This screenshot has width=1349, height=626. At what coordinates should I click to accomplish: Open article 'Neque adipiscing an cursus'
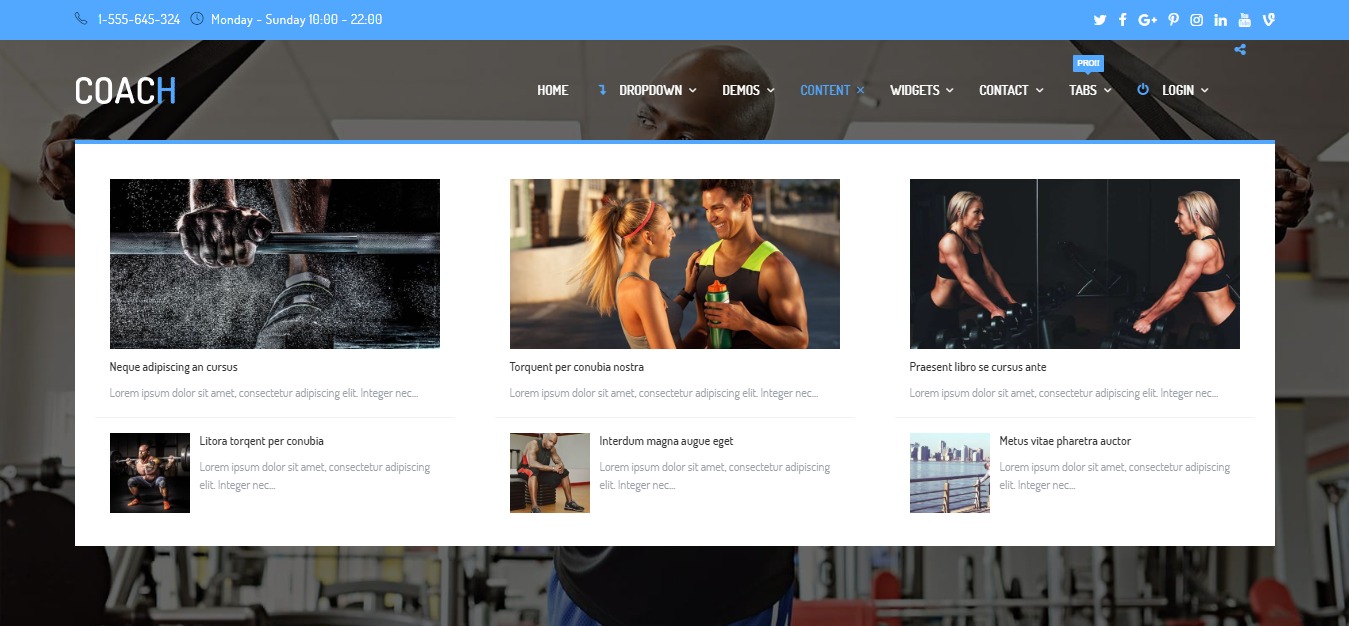[174, 367]
